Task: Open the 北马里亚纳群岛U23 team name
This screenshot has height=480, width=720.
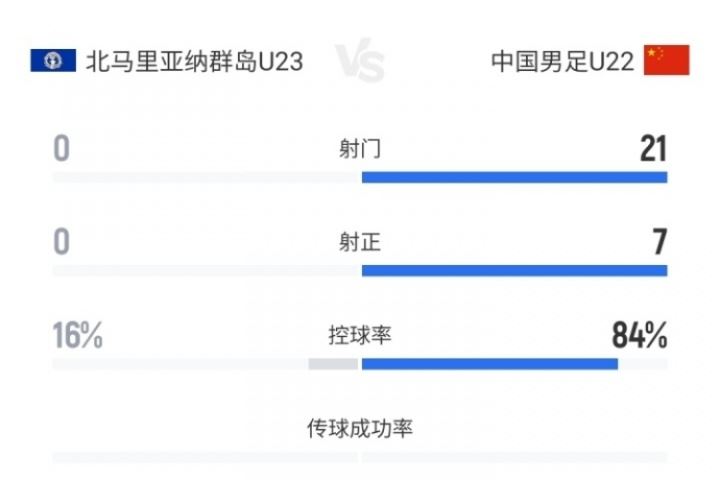Action: coord(194,62)
